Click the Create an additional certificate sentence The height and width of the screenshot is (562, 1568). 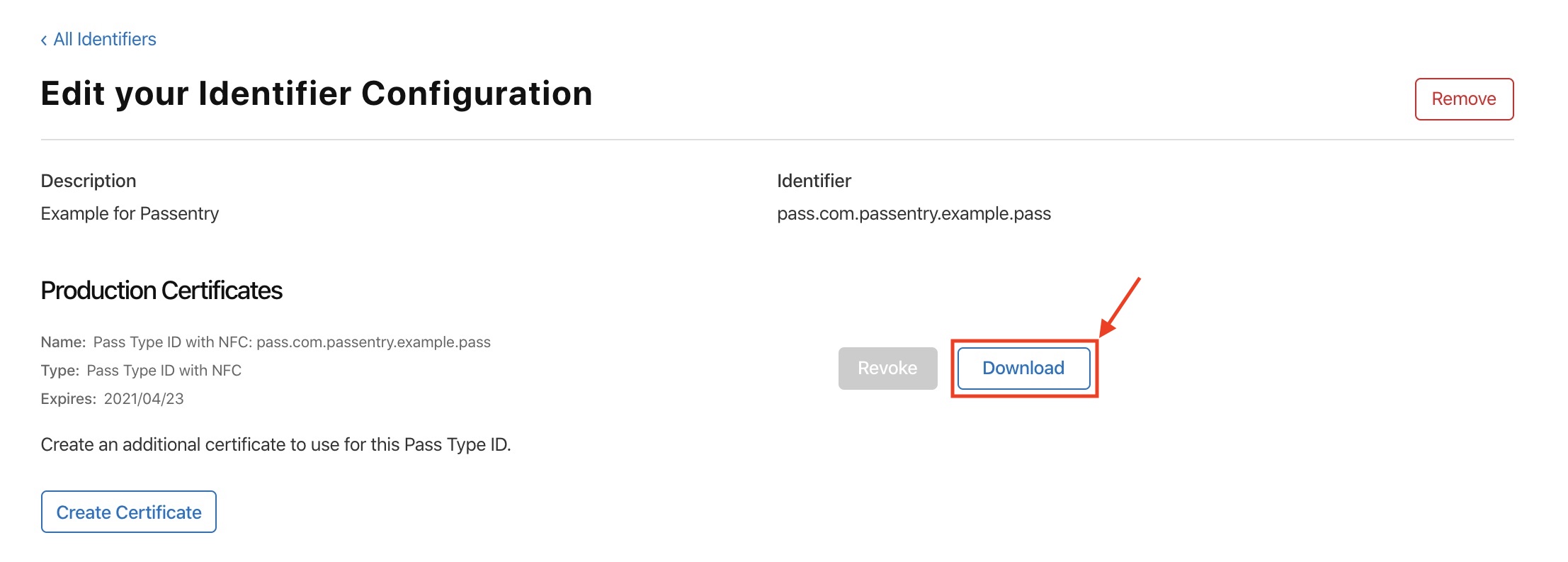[275, 444]
